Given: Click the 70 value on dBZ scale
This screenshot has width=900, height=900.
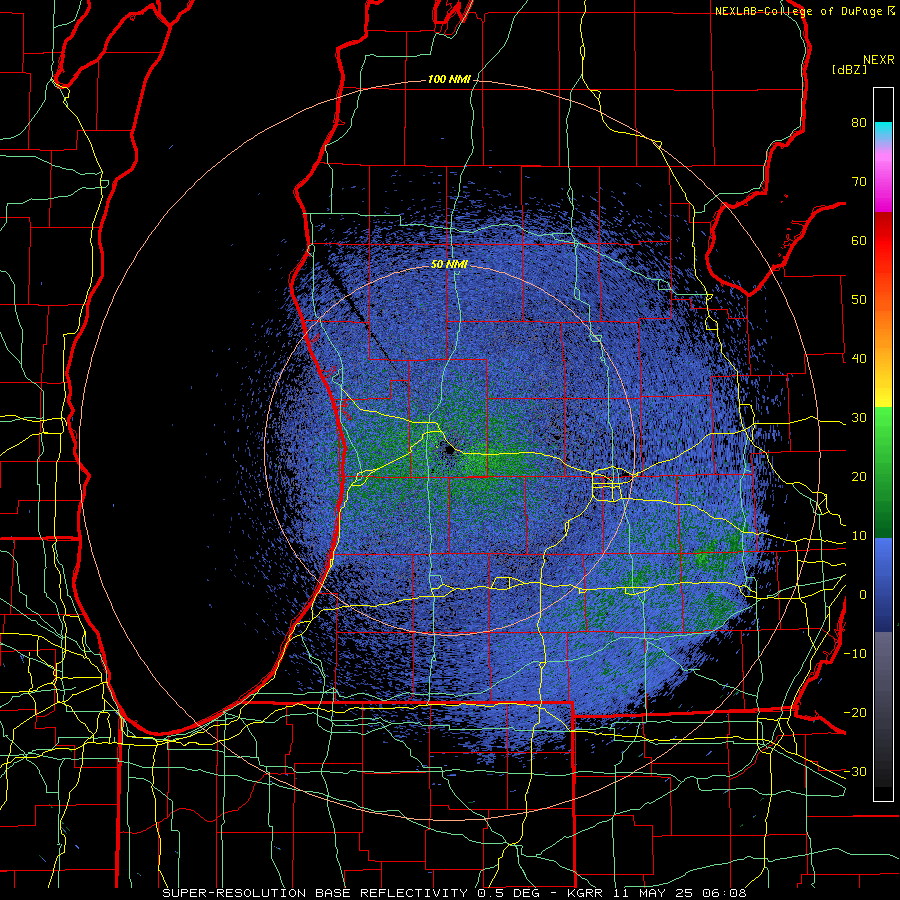Looking at the screenshot, I should pyautogui.click(x=859, y=181).
